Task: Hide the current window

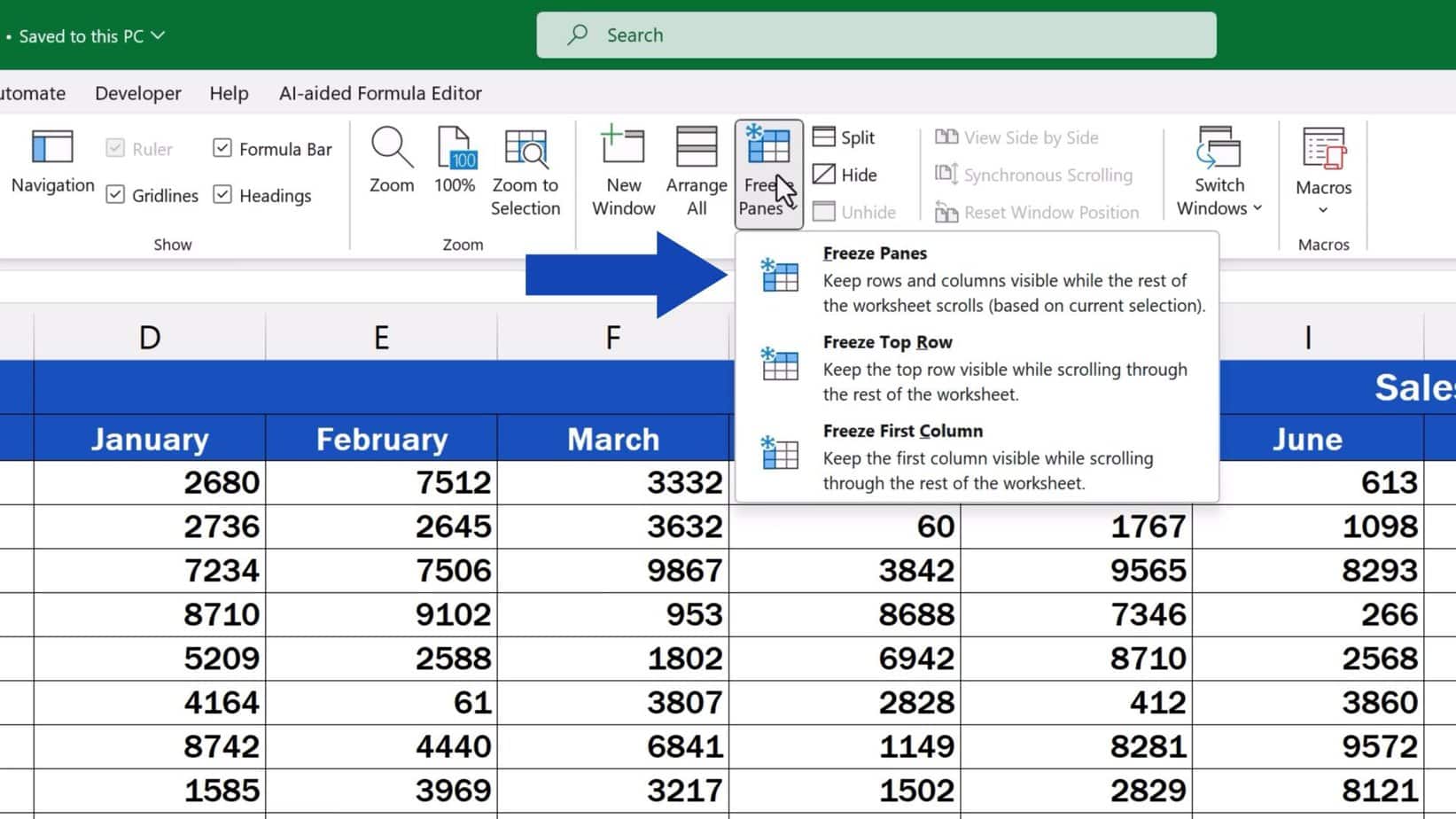Action: click(845, 175)
